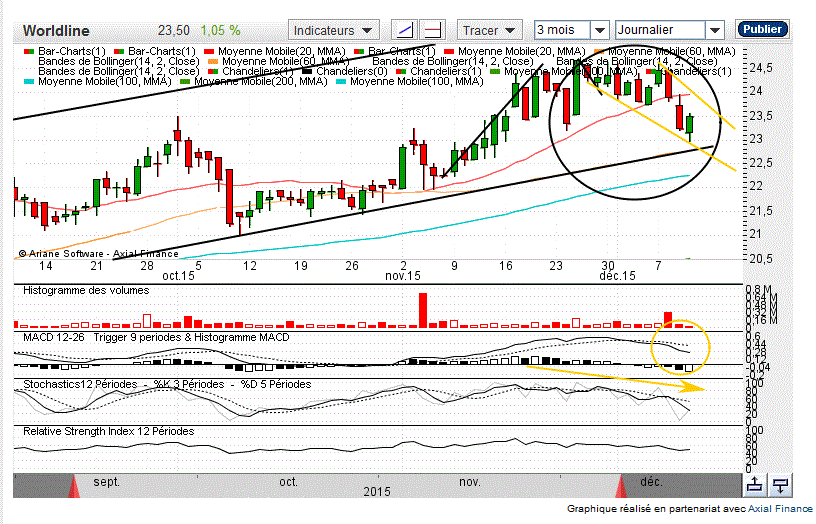The width and height of the screenshot is (816, 524).
Task: Expand the arrow next to 'Journalier'
Action: 715,30
